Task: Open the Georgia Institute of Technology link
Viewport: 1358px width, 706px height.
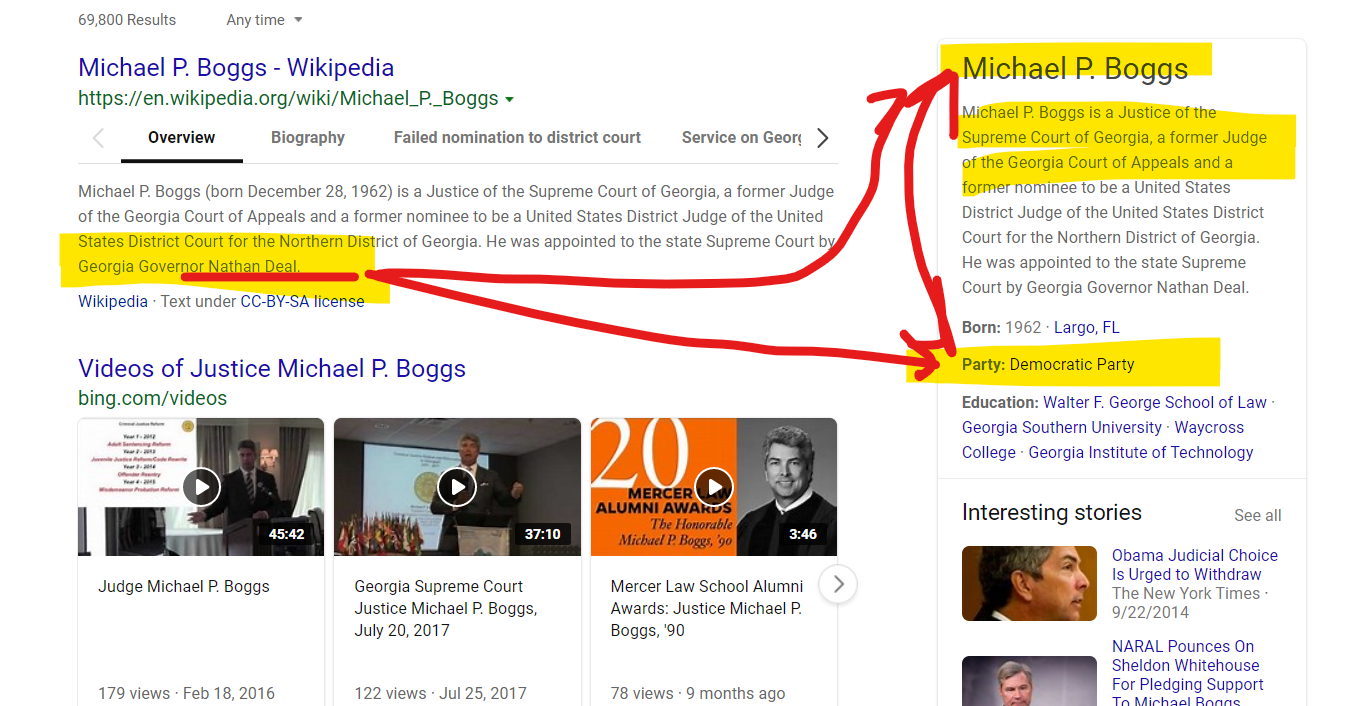Action: pos(1141,452)
